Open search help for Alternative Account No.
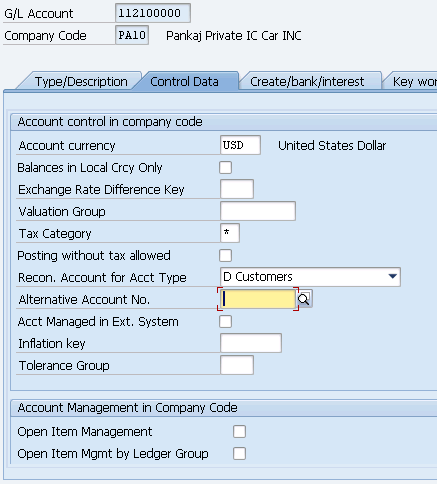 pyautogui.click(x=304, y=299)
